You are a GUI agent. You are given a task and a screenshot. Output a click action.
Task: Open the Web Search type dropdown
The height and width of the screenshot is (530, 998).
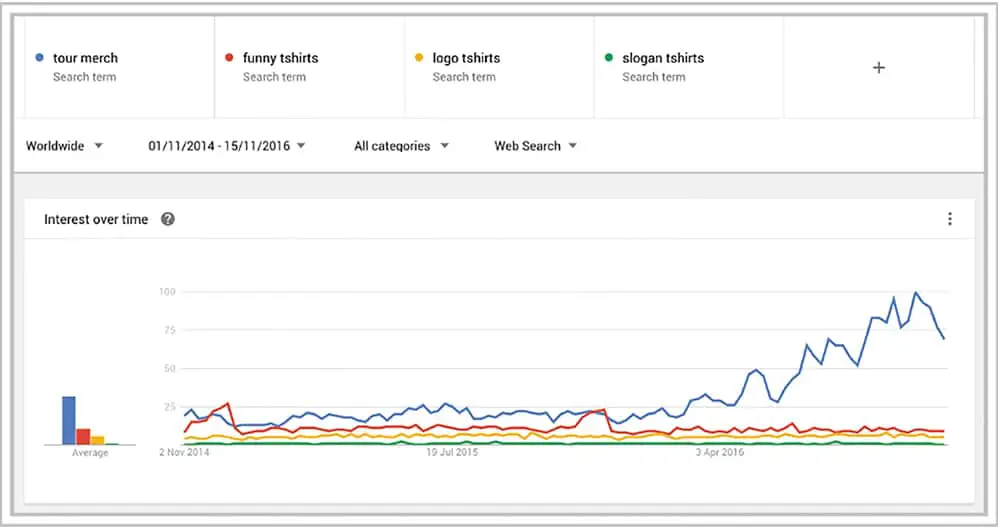(535, 146)
